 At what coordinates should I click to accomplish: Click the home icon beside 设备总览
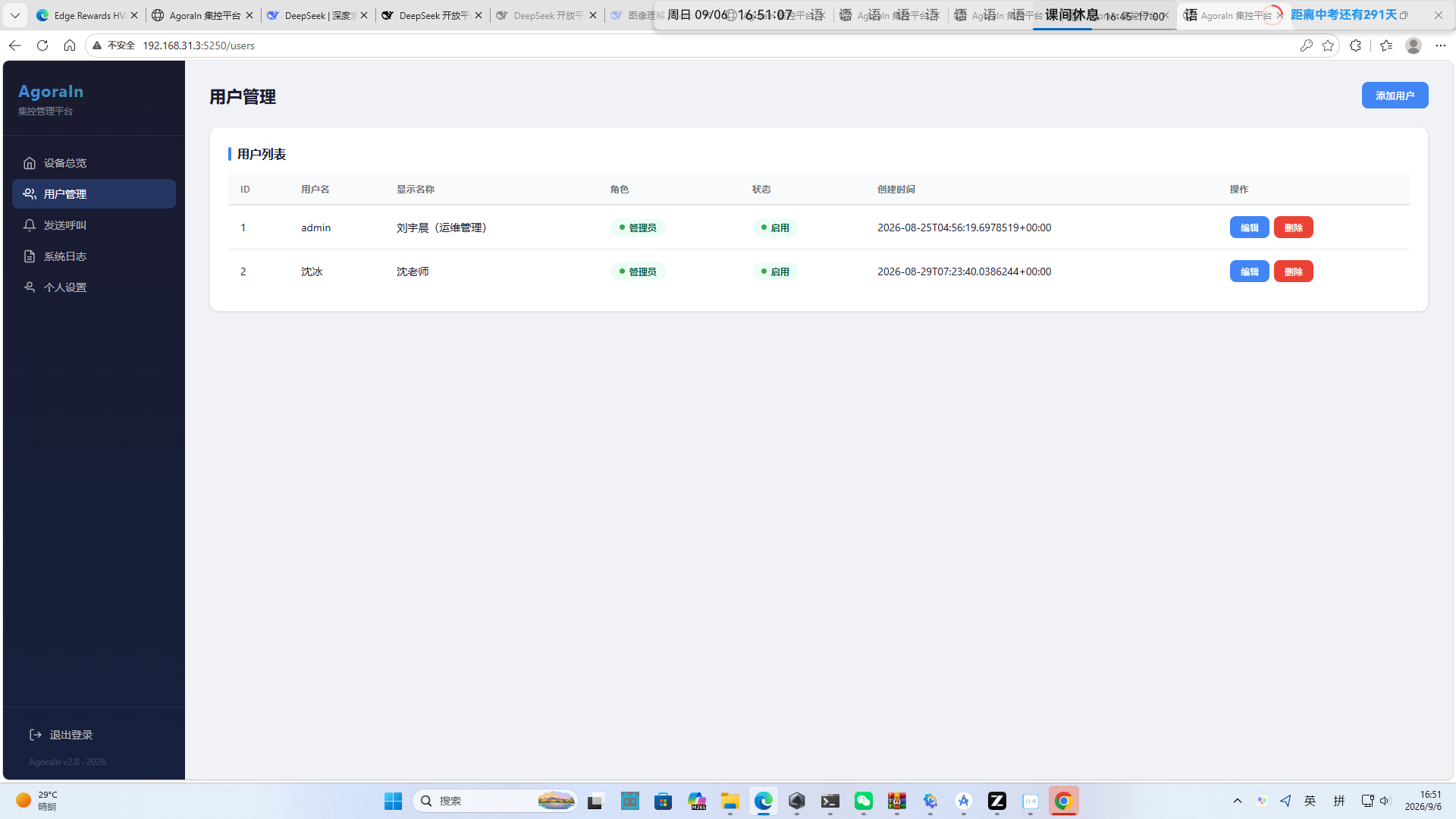click(x=30, y=163)
